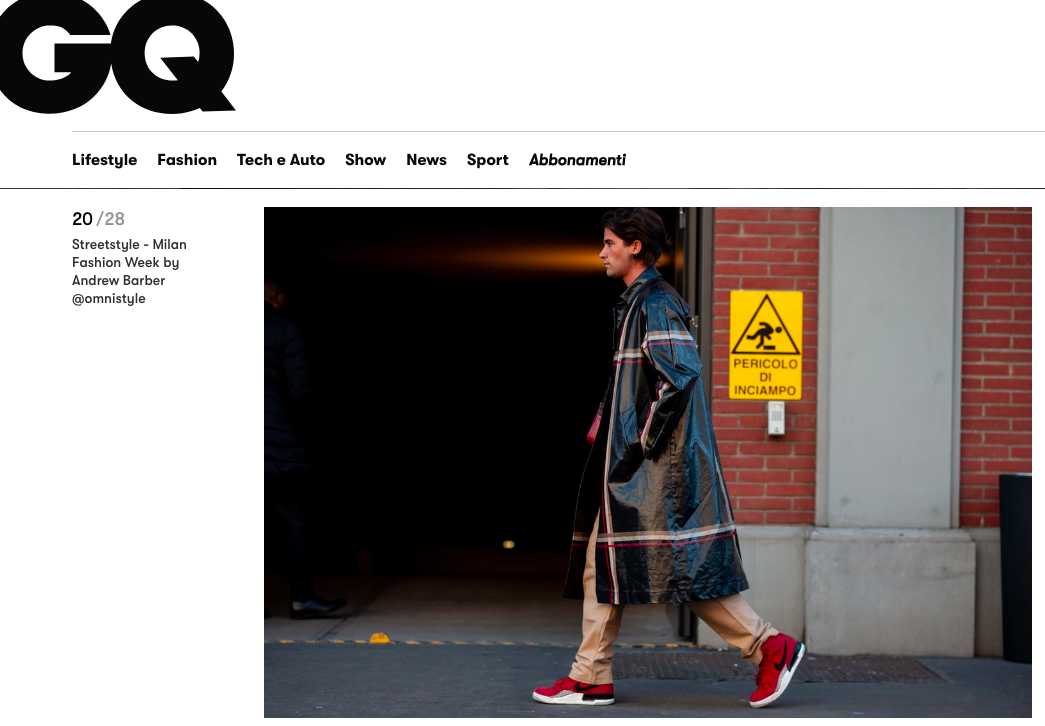
Task: Click the intercom box on brick wall
Action: tap(776, 418)
